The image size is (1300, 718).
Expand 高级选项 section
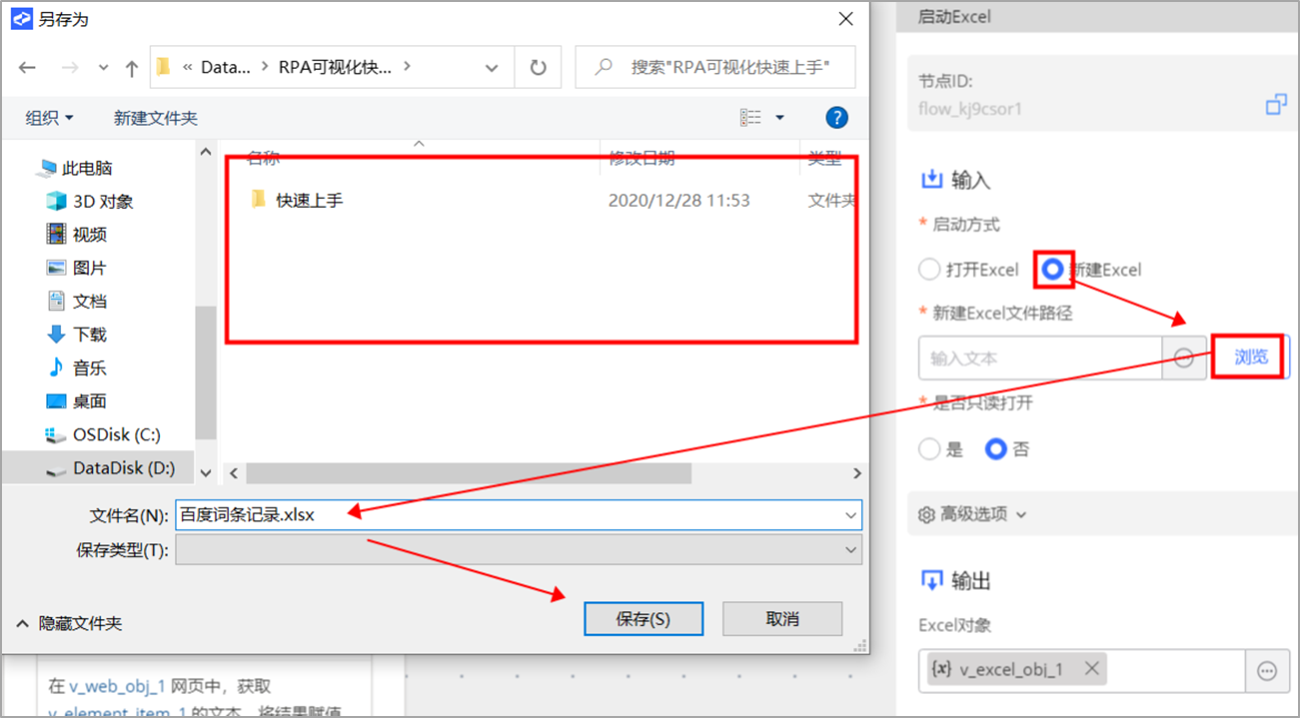coord(972,514)
